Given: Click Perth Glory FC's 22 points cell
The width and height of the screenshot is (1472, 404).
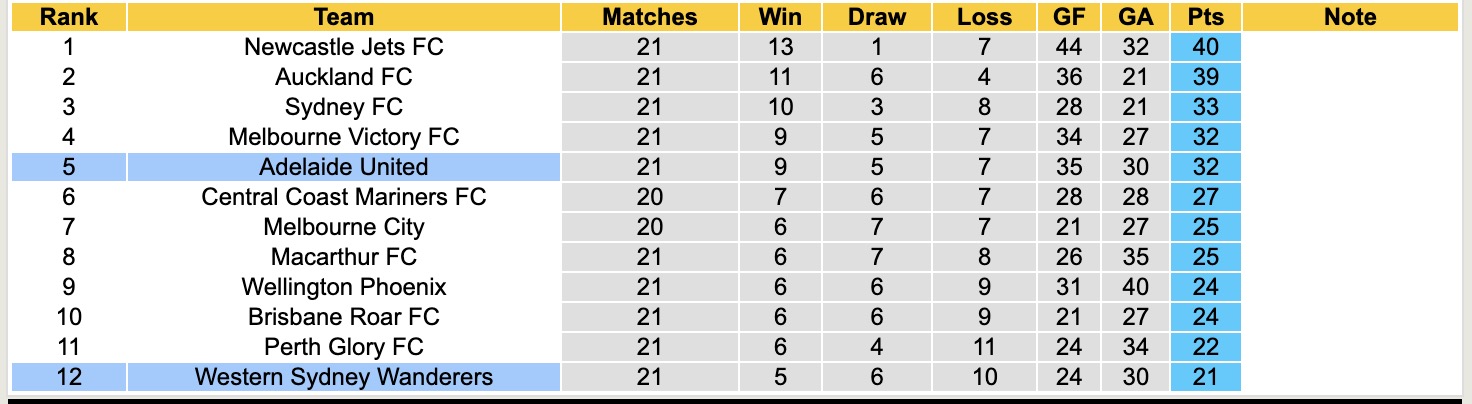Looking at the screenshot, I should 1205,347.
